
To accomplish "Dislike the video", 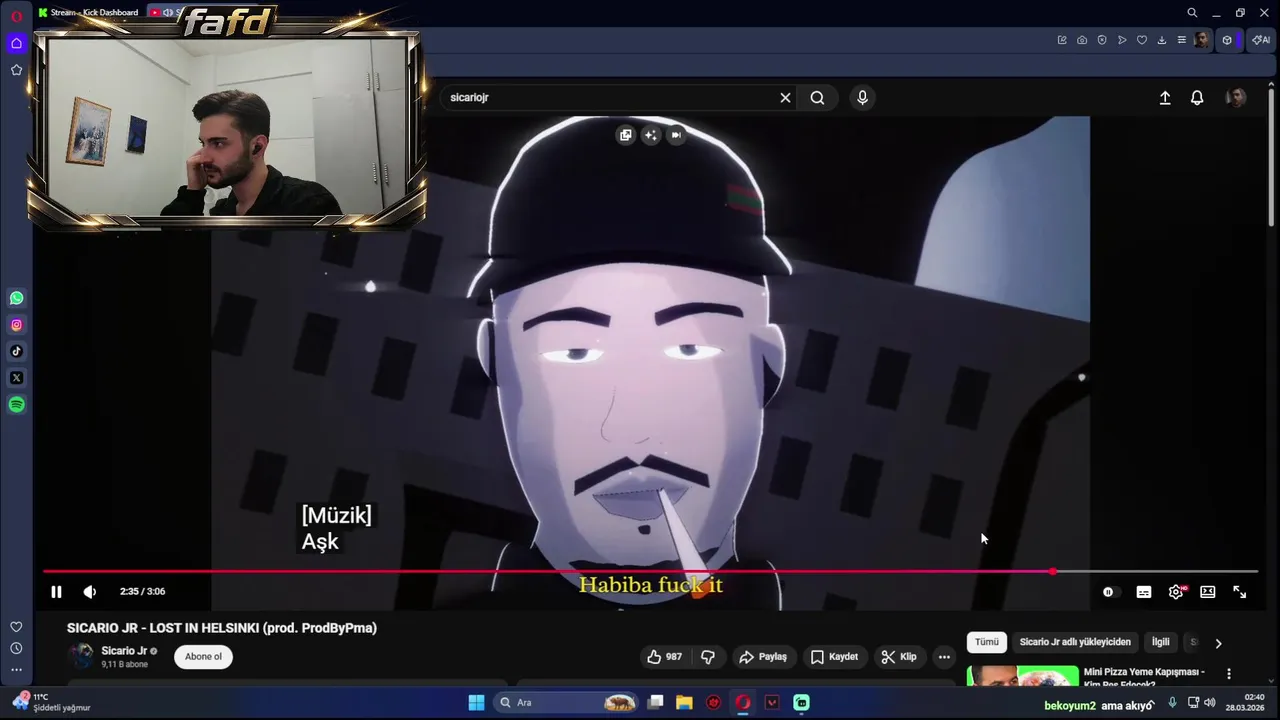I will 708,657.
